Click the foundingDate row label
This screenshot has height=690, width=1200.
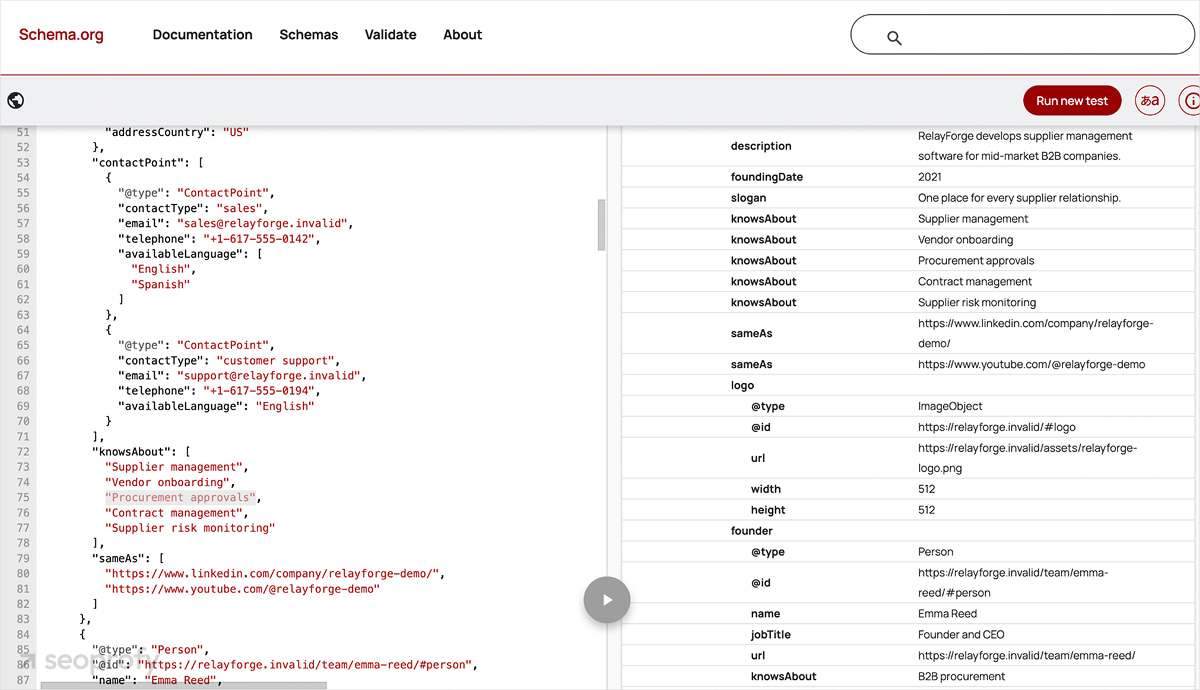tap(767, 177)
